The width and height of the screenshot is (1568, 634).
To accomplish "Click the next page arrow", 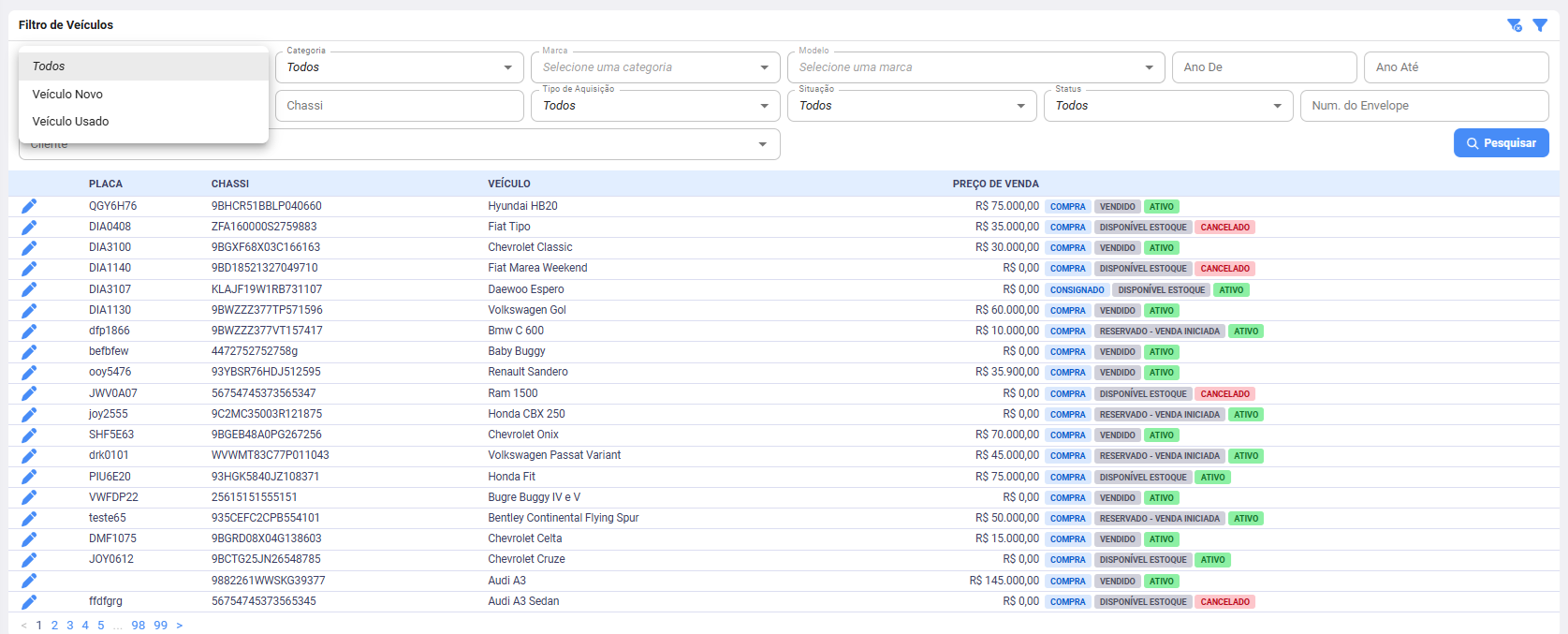I will pos(180,626).
